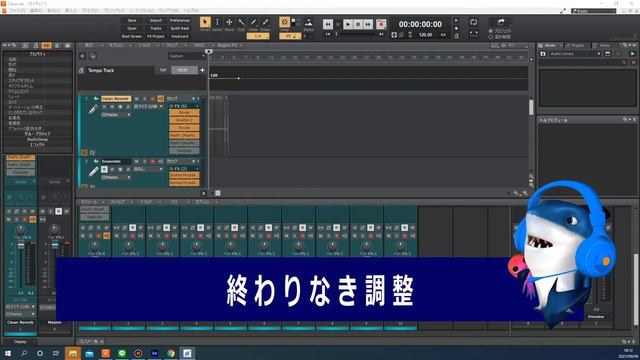Screen dimensions: 640x360
Task: Start playback with the Play button
Action: point(348,24)
